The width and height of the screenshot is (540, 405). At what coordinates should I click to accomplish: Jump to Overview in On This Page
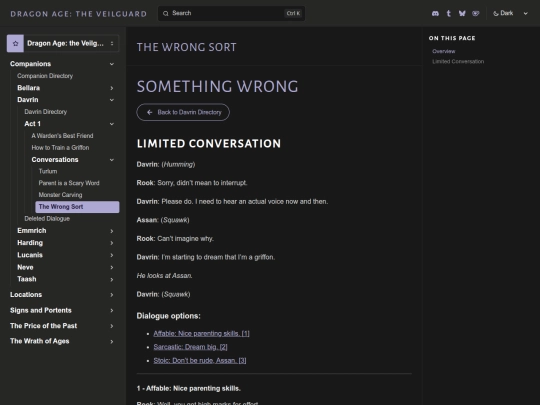click(x=444, y=51)
